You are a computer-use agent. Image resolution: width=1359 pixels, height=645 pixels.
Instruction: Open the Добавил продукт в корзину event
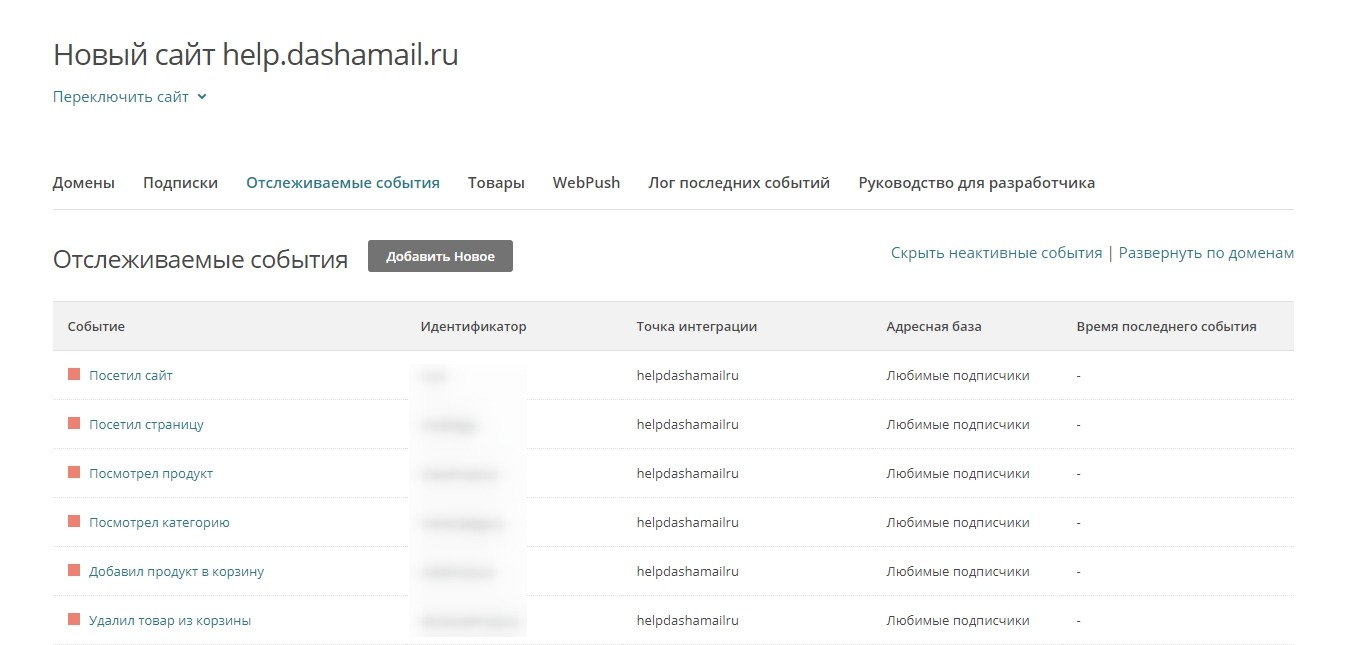click(x=176, y=572)
